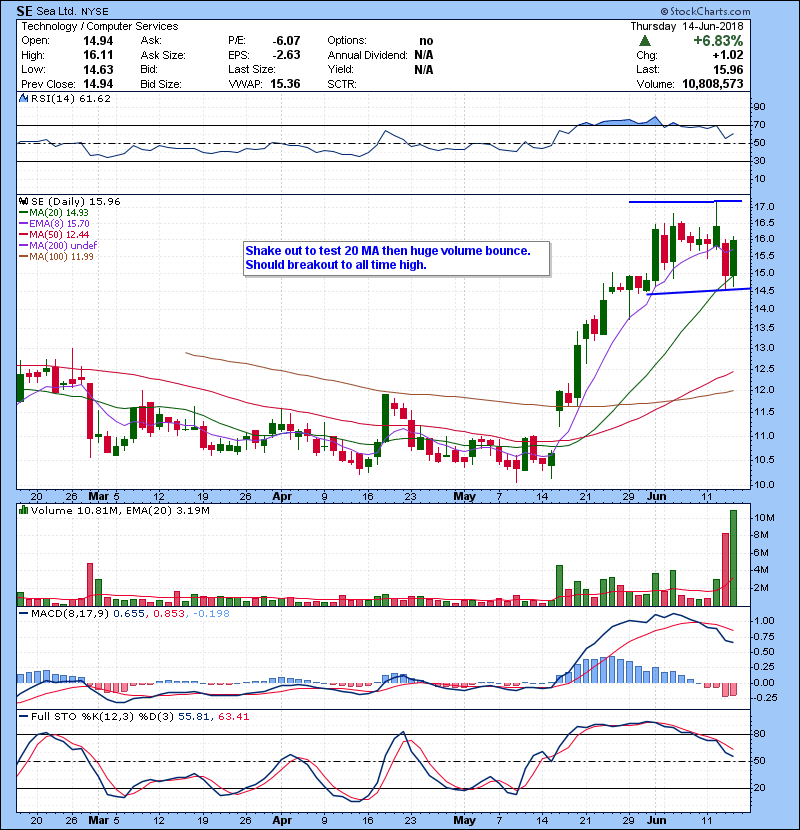
Task: Click the Chg value +1.02
Action: click(x=728, y=55)
